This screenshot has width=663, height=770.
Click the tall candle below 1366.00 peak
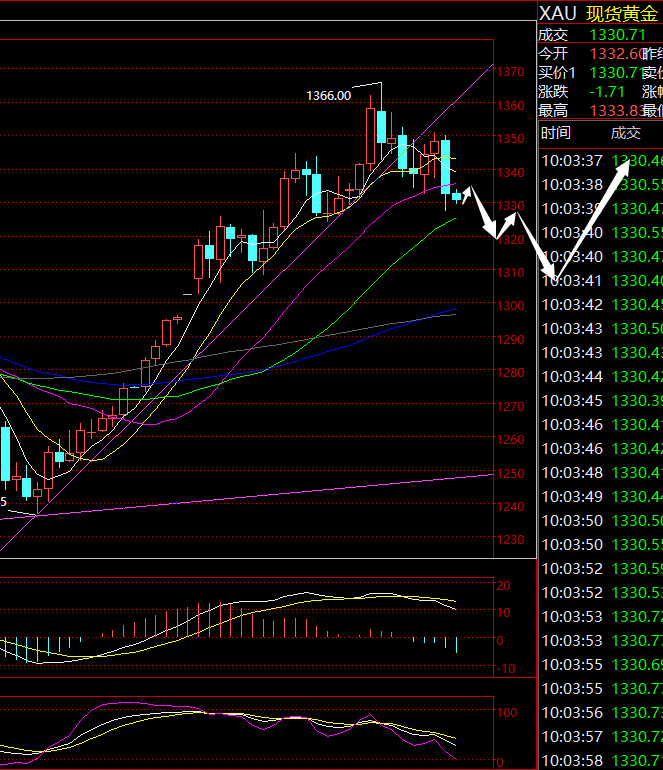click(371, 134)
